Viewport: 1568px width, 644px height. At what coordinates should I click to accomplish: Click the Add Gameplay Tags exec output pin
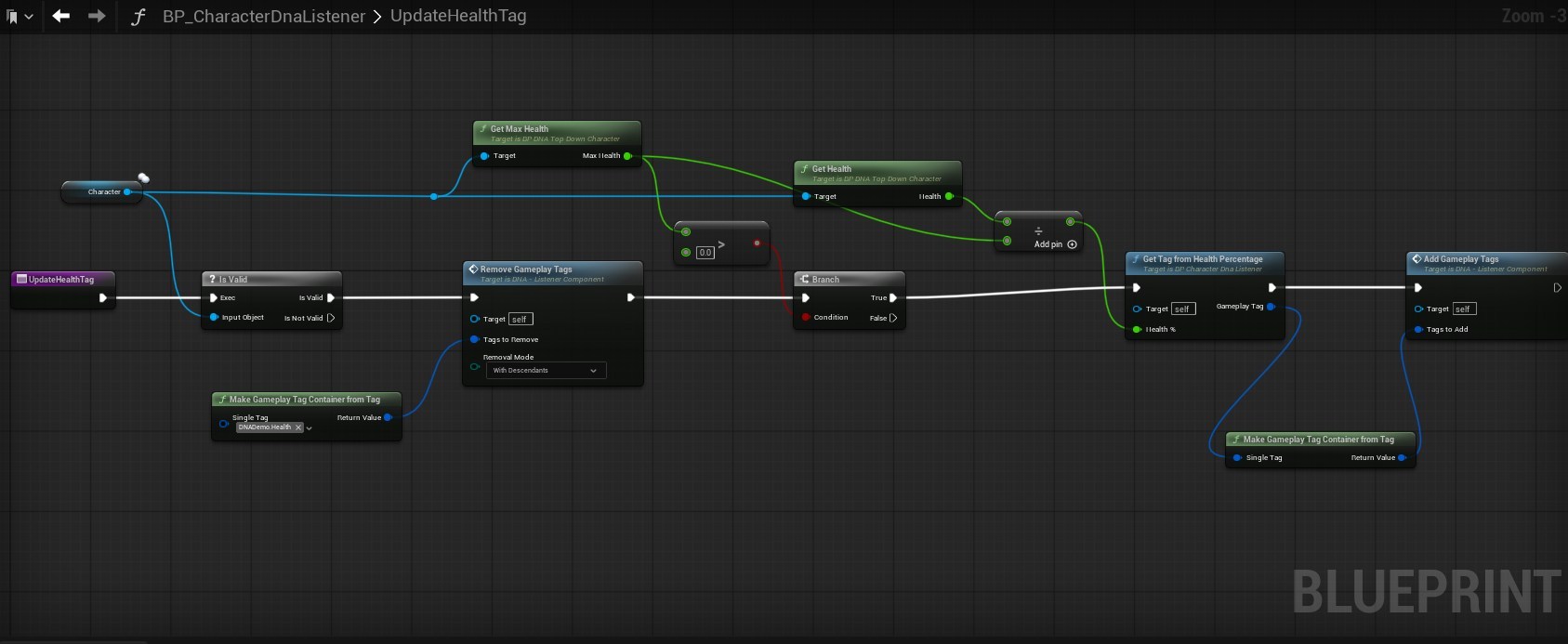coord(1557,288)
